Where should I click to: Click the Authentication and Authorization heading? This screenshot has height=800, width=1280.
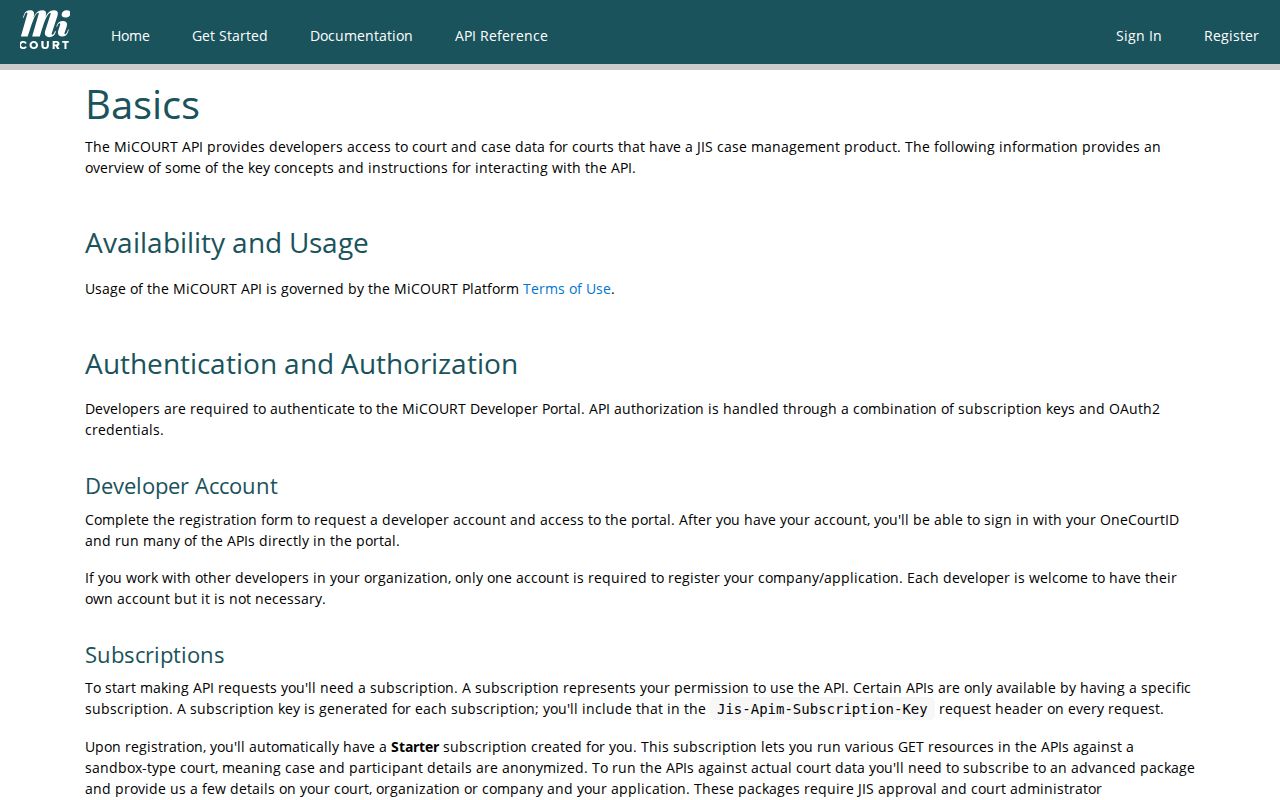pos(301,364)
